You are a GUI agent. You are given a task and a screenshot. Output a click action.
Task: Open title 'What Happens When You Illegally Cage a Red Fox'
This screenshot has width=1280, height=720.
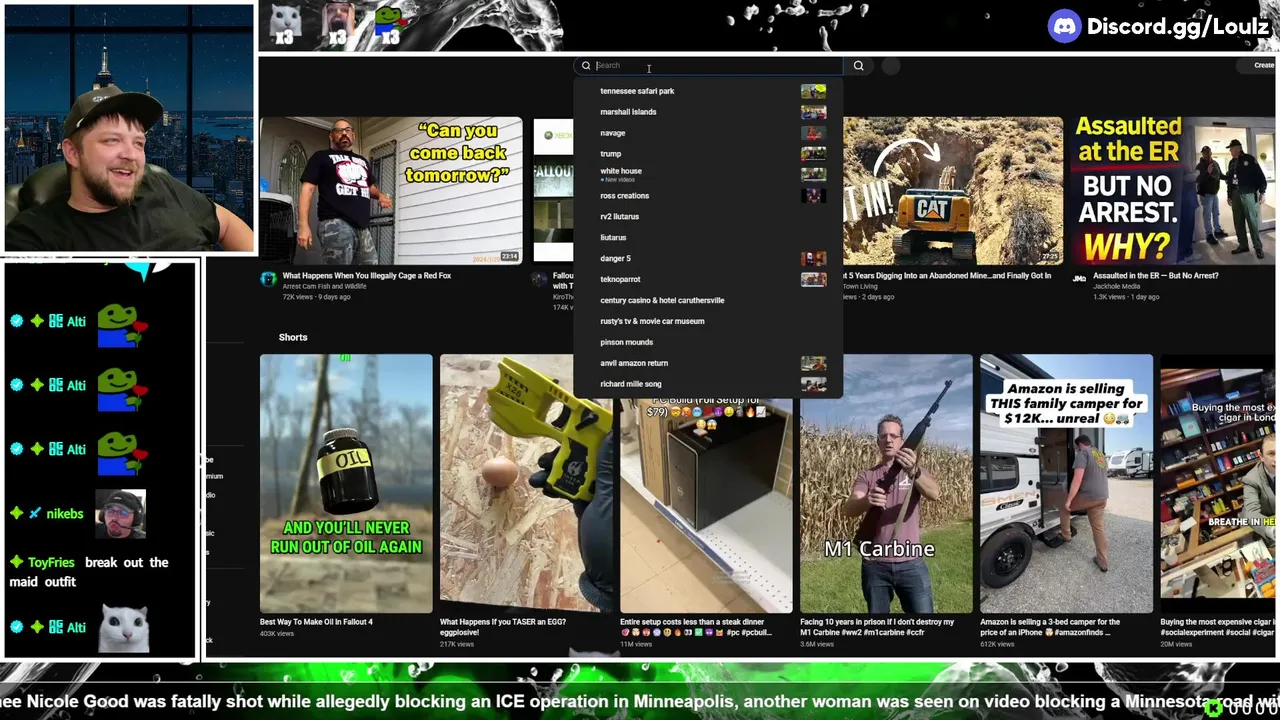(x=366, y=276)
